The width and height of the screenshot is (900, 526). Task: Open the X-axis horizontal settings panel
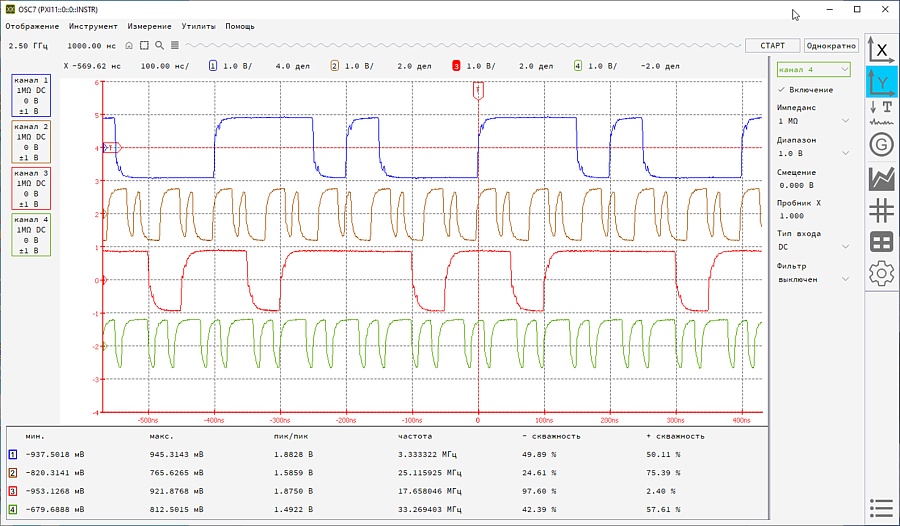point(881,49)
